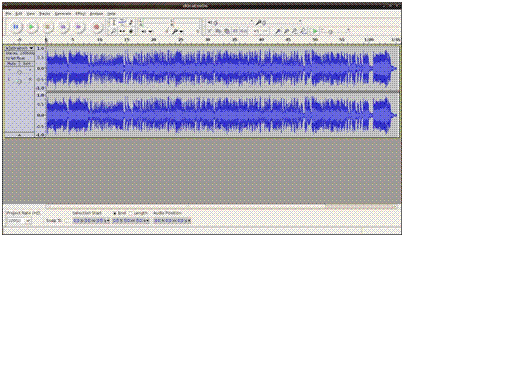Click the Pause transport button
Viewport: 512px width, 384px height.
(16, 27)
